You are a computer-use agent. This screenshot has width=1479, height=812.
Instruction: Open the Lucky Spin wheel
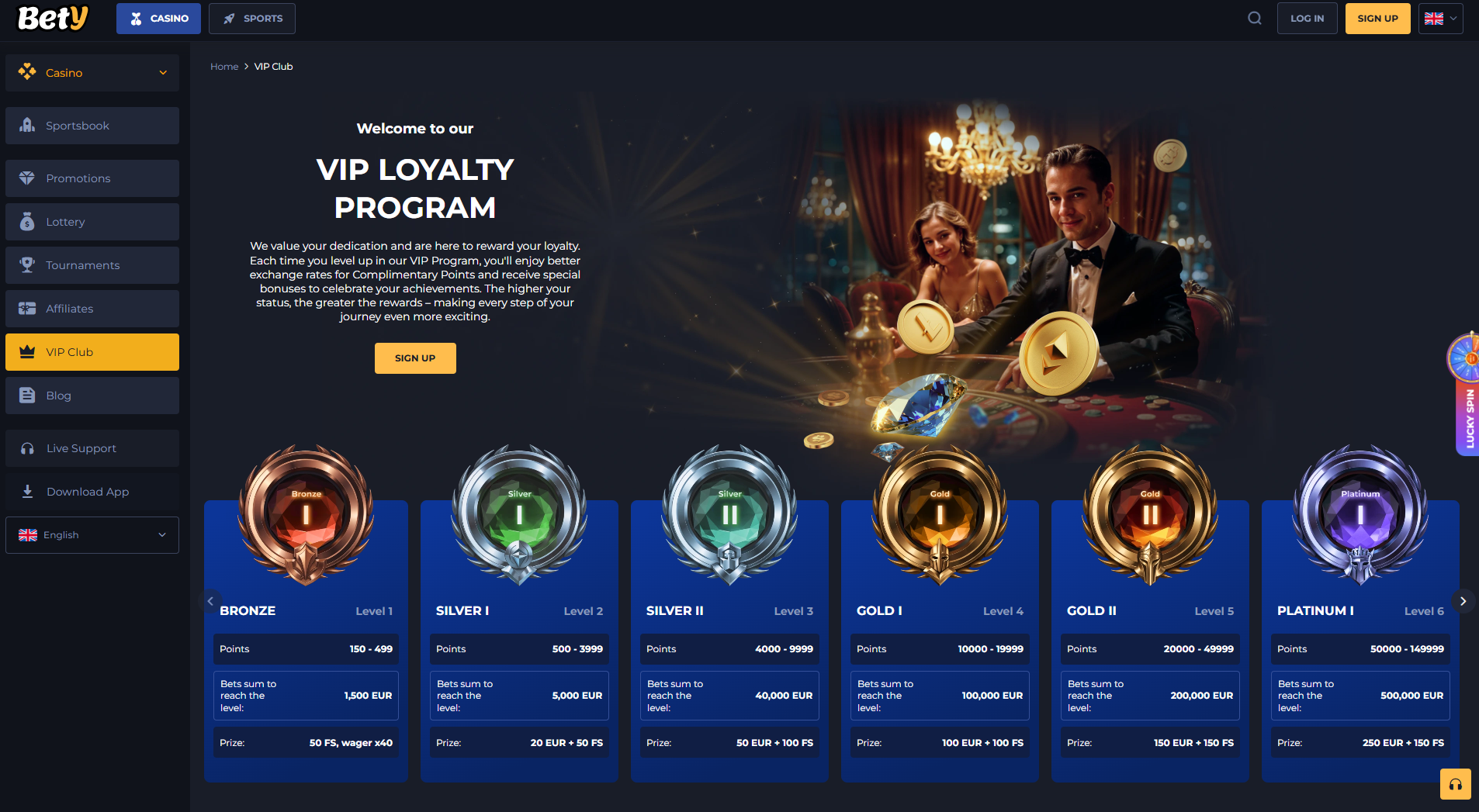pos(1466,393)
